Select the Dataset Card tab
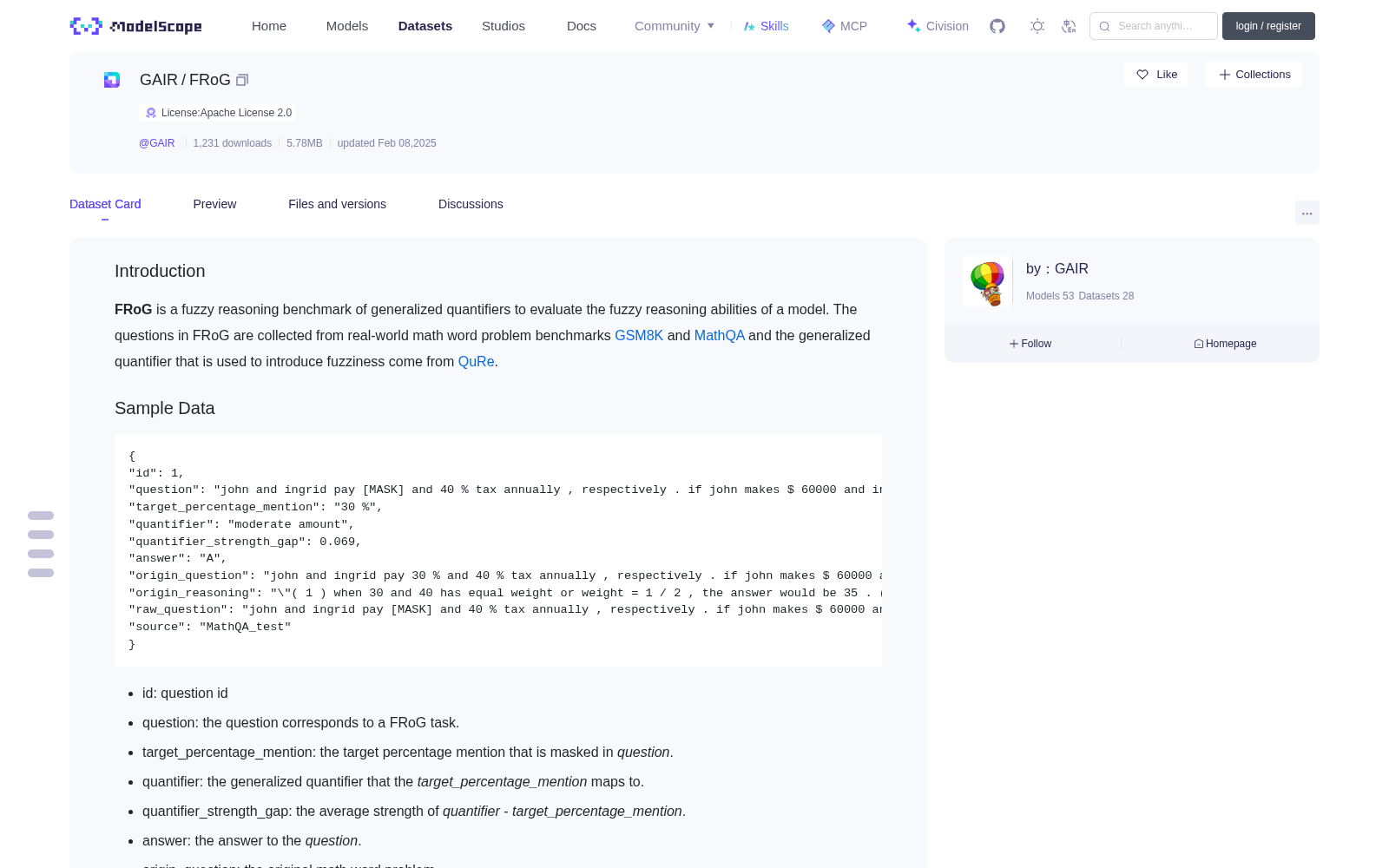This screenshot has width=1389, height=868. [x=105, y=204]
